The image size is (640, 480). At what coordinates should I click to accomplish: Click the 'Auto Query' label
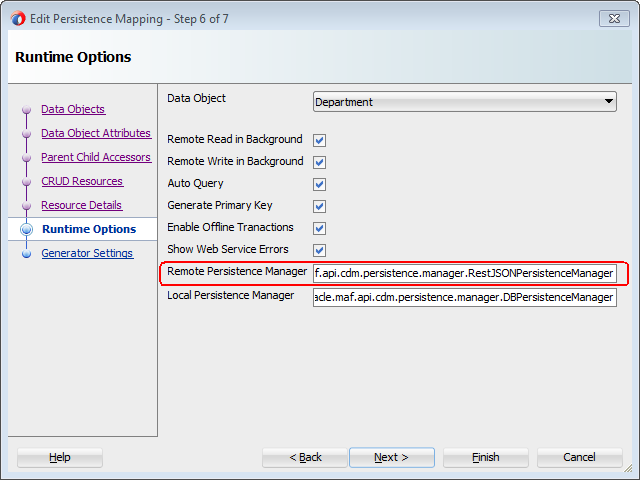195,183
